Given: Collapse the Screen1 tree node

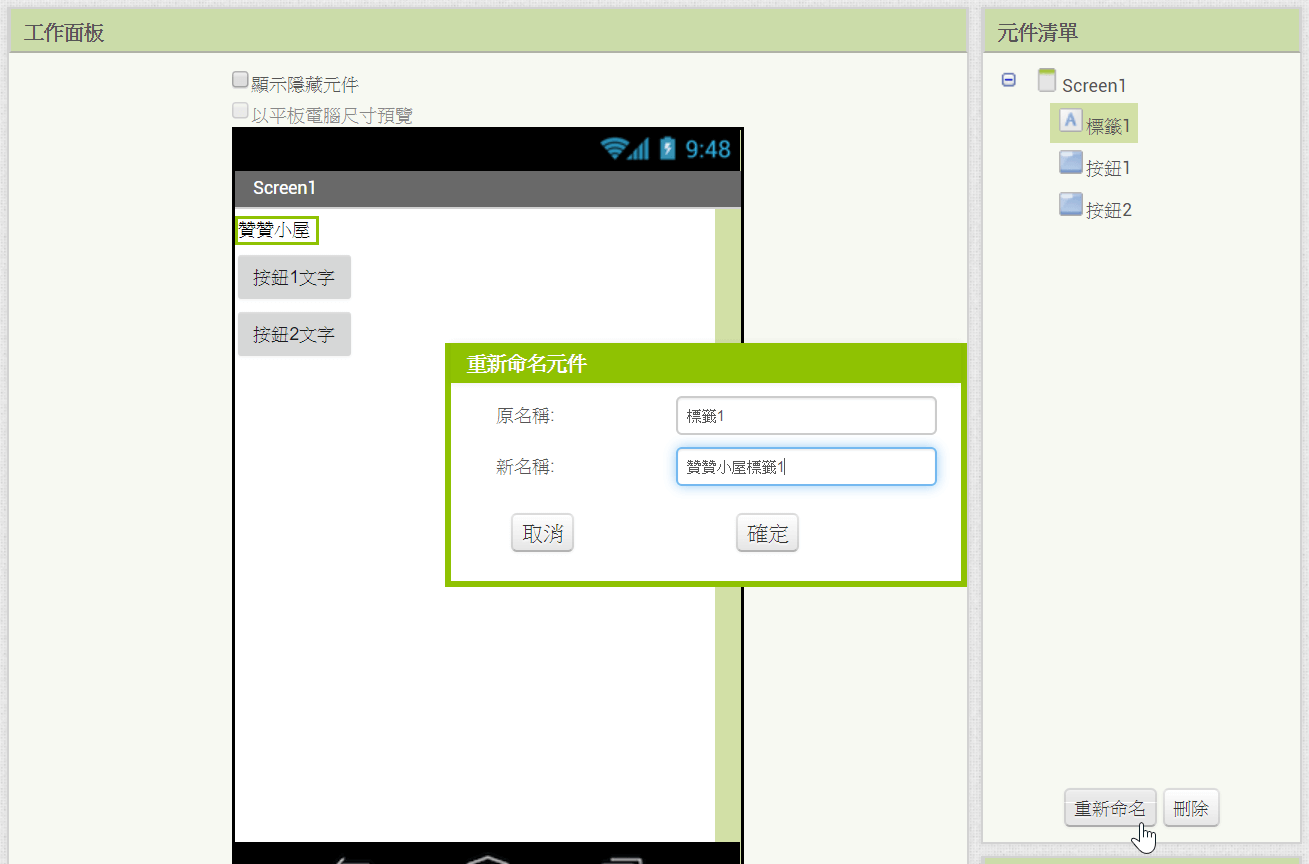Looking at the screenshot, I should click(x=1009, y=80).
